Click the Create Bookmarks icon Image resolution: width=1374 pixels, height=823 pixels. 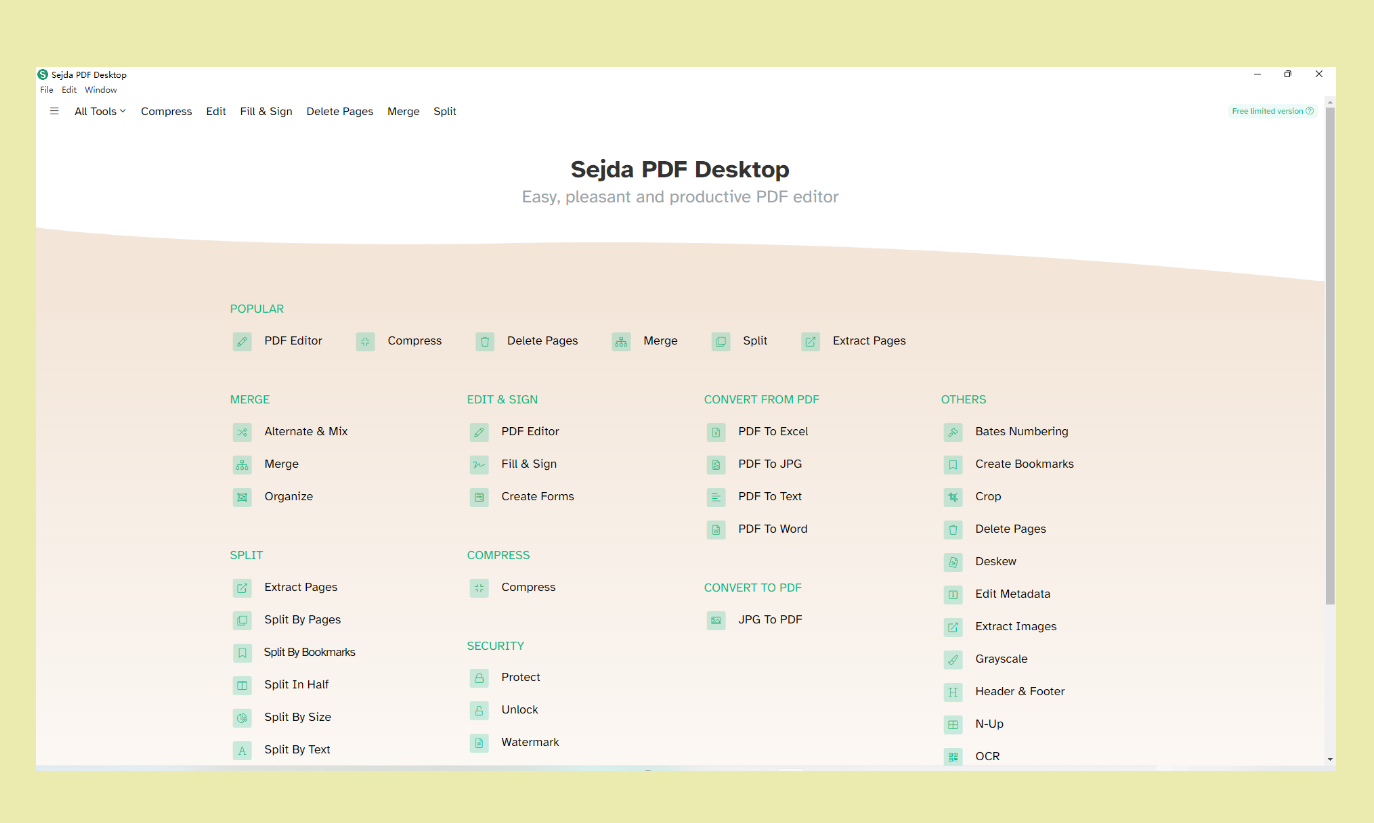point(953,465)
